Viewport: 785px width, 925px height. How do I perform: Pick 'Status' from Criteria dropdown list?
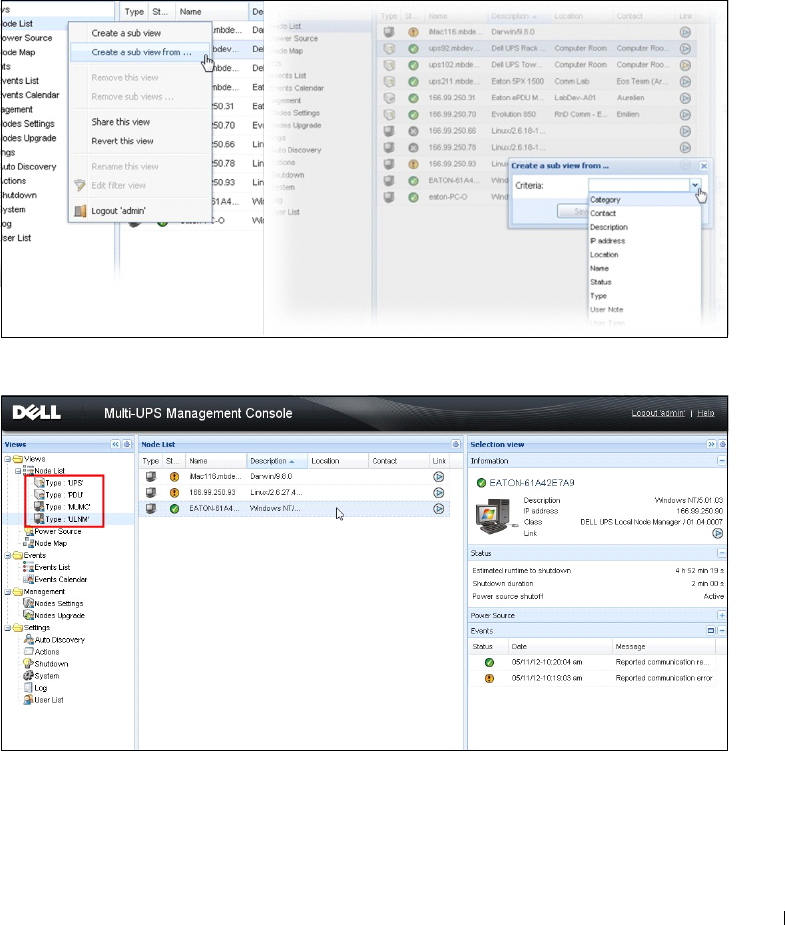644,282
